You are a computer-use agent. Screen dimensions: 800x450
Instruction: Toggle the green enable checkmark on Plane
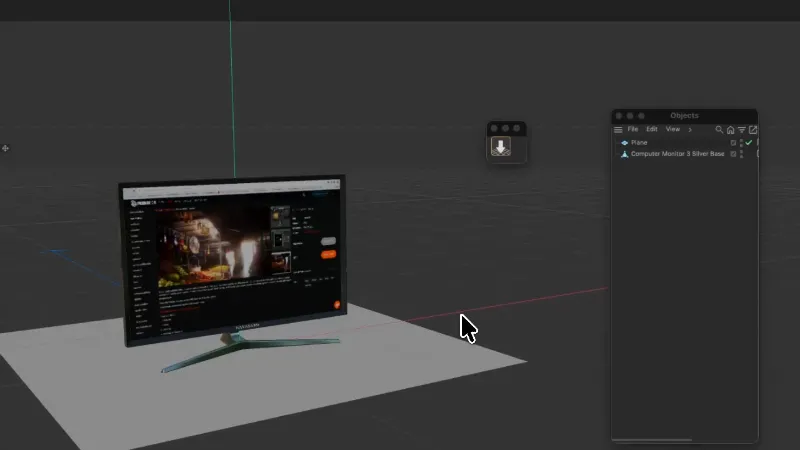tap(748, 142)
